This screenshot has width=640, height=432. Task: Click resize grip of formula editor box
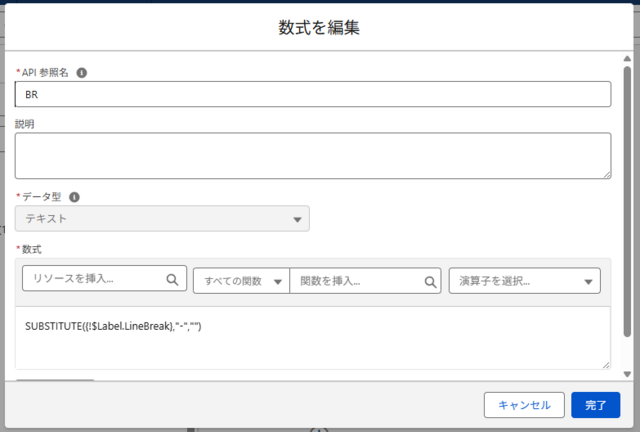[605, 364]
